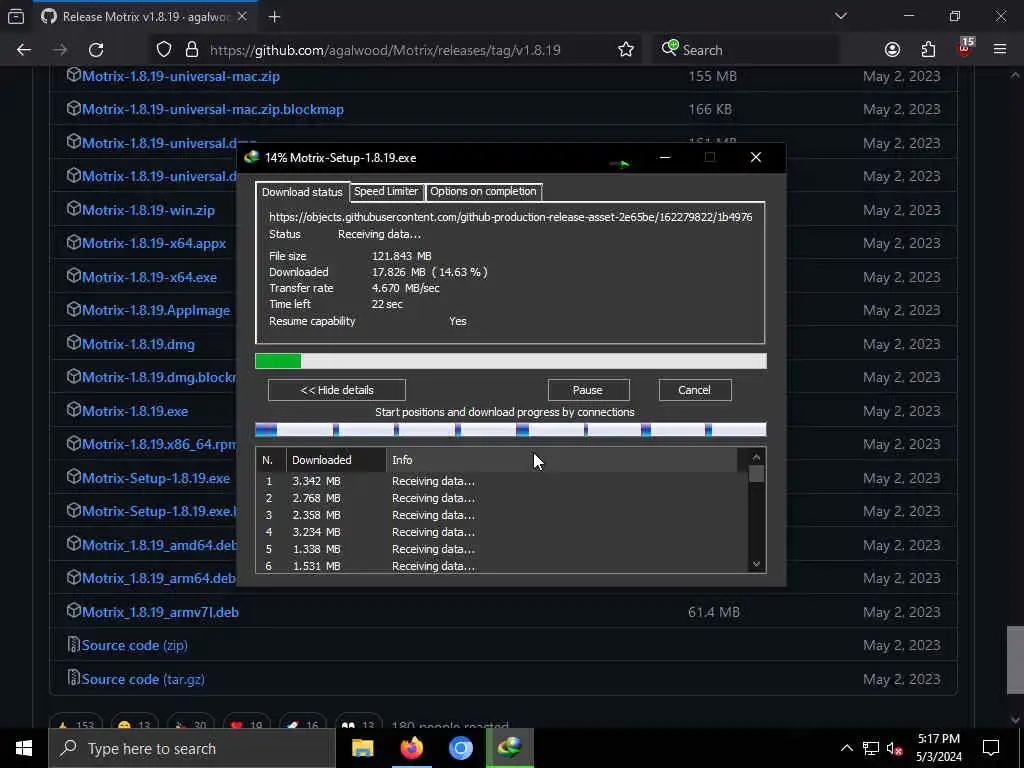Click zip file icon beside Source code (zip)

point(74,645)
